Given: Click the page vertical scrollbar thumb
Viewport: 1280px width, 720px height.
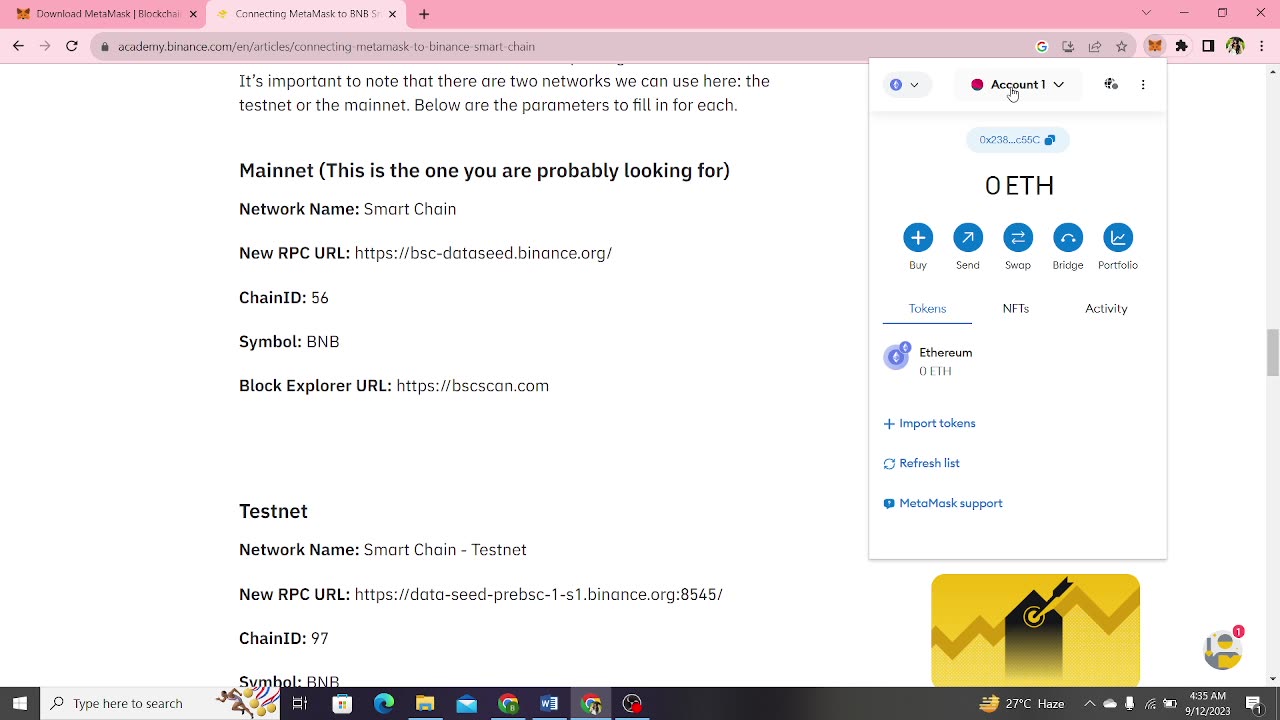Looking at the screenshot, I should [1272, 352].
